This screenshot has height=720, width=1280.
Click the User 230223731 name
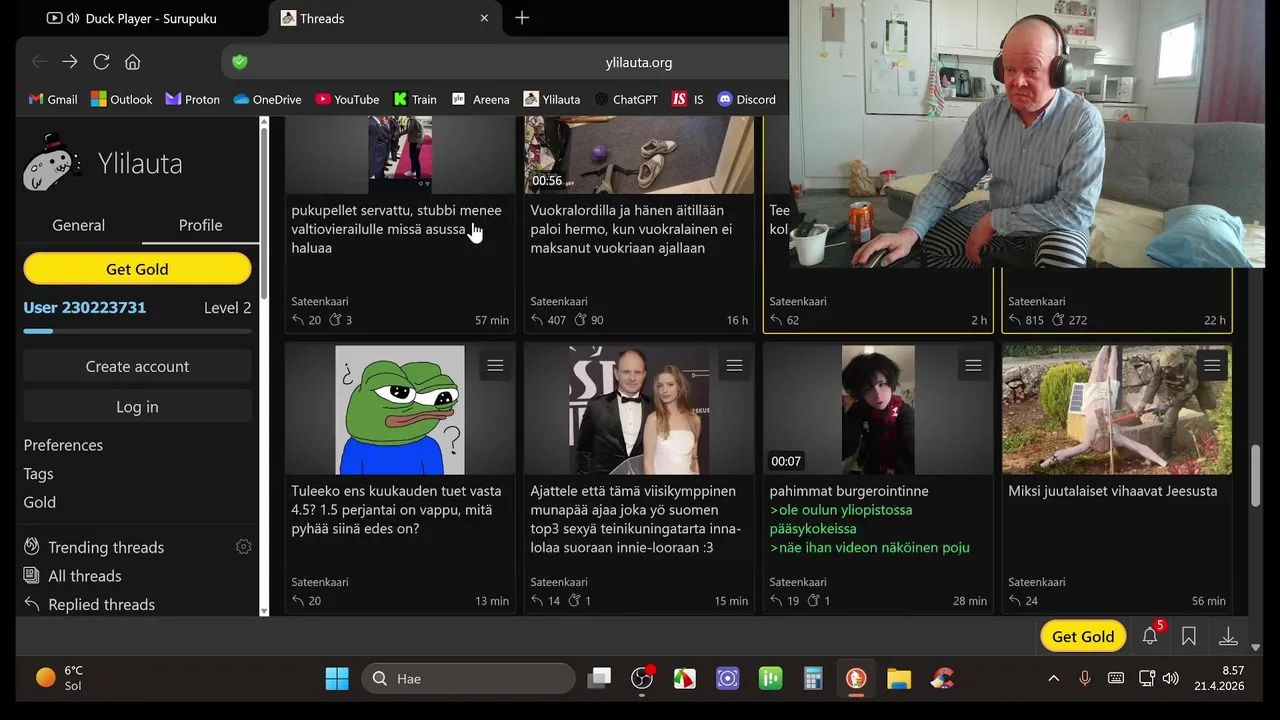click(84, 308)
